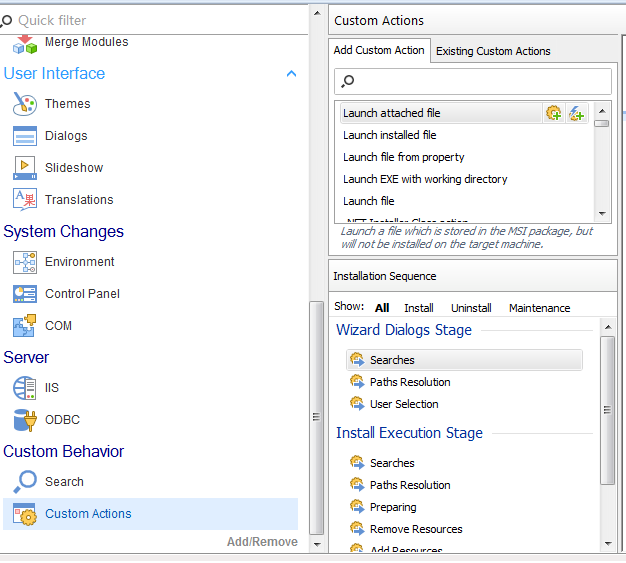
Task: Show Maintenance sequence actions
Action: 539,308
